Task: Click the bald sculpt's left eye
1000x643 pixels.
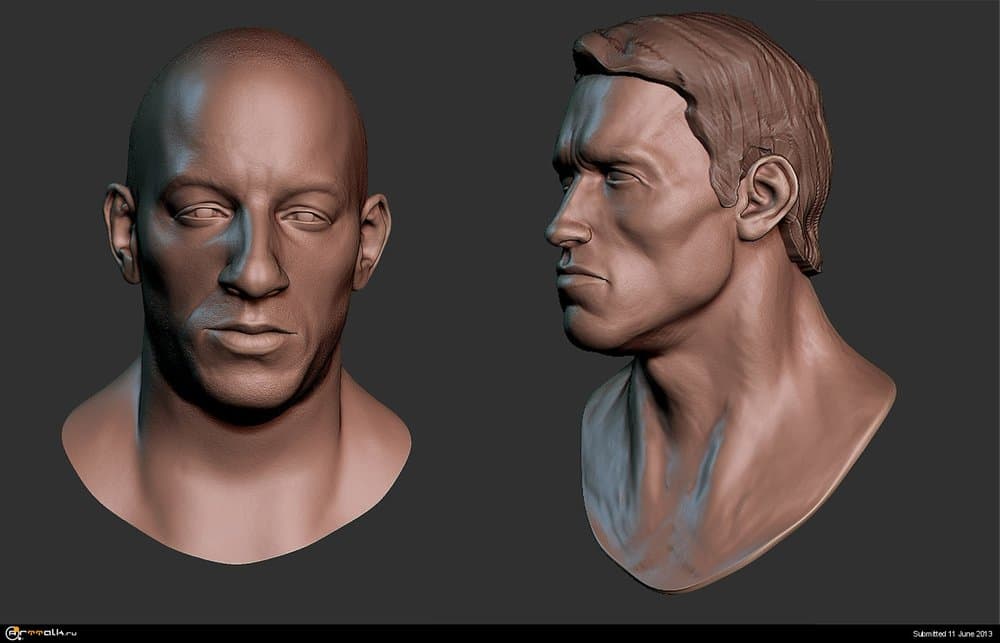Action: [200, 212]
